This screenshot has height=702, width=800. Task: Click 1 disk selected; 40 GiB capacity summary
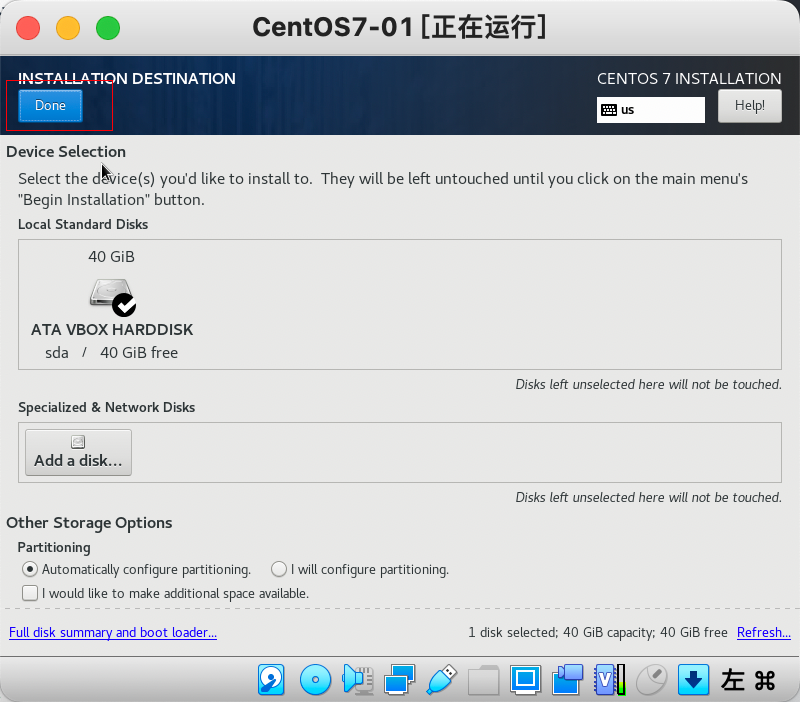click(x=598, y=632)
